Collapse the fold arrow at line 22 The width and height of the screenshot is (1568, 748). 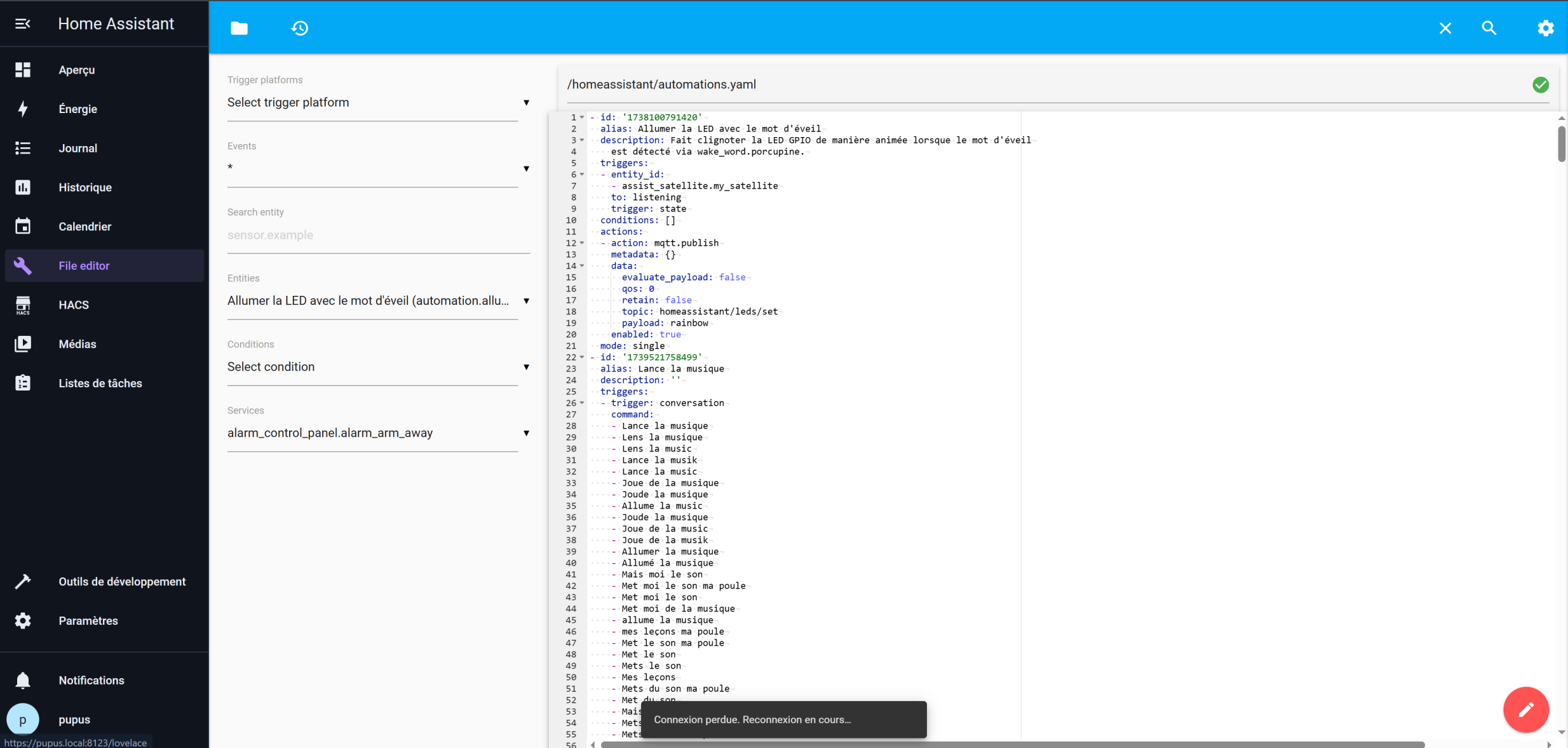(582, 357)
